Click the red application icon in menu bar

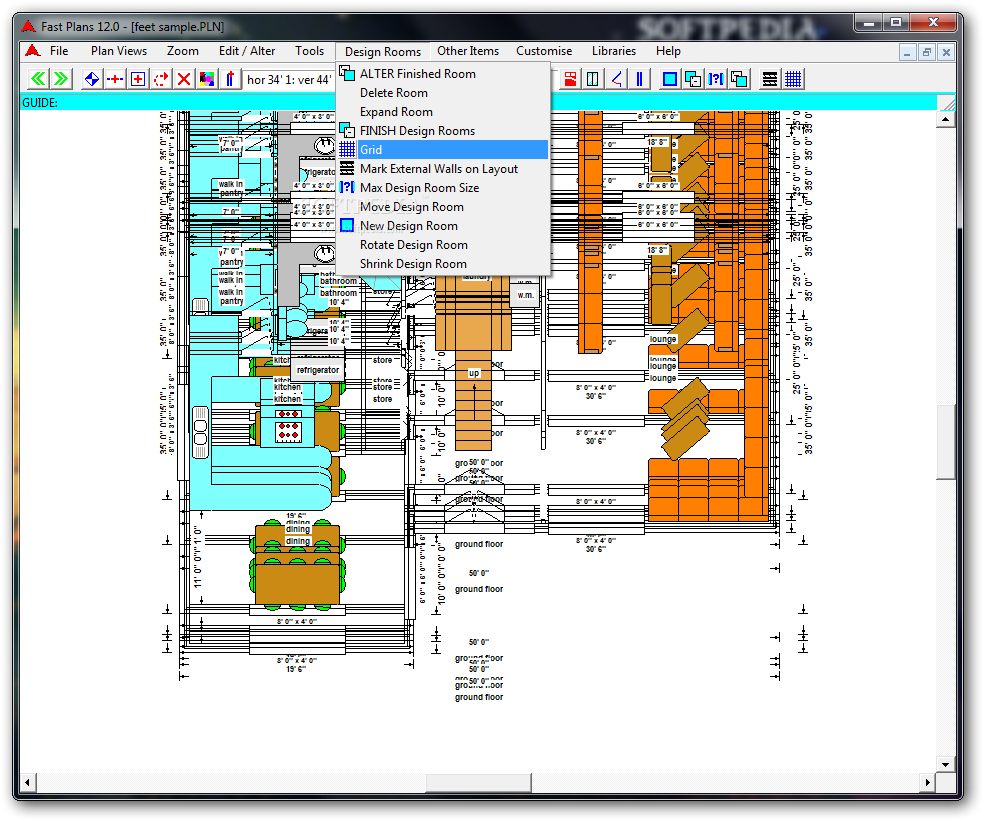(x=33, y=51)
